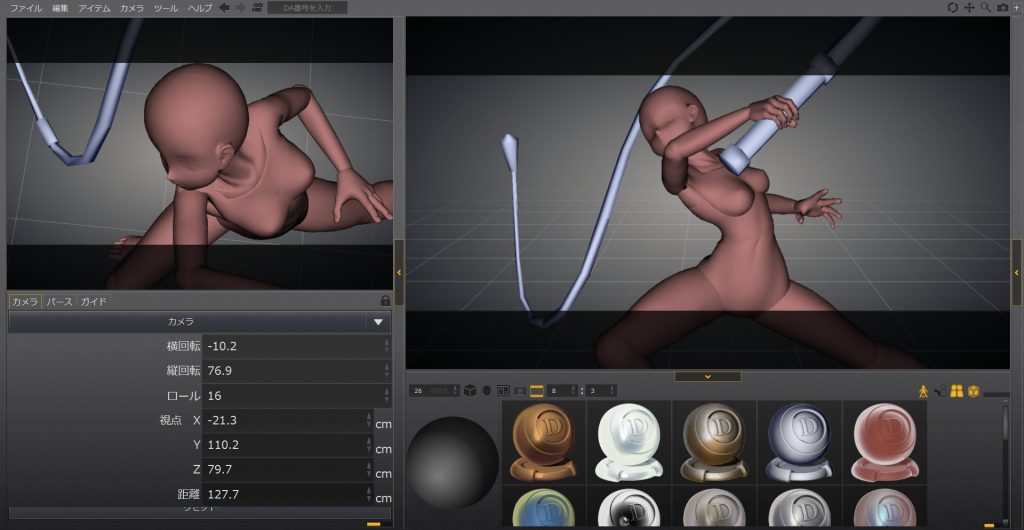The height and width of the screenshot is (530, 1024).
Task: Select the rotate view icon at top right
Action: (x=953, y=8)
